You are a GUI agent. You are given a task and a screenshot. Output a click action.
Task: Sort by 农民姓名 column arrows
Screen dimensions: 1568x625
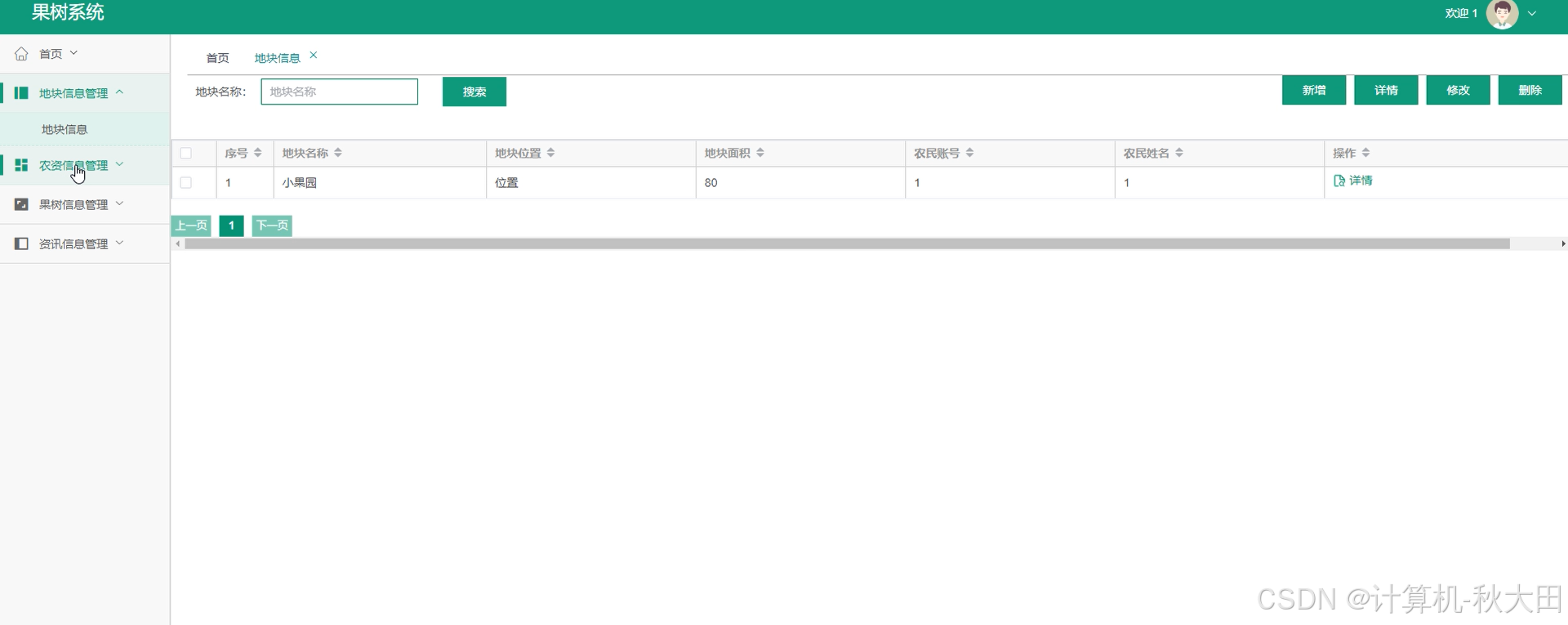point(1179,153)
